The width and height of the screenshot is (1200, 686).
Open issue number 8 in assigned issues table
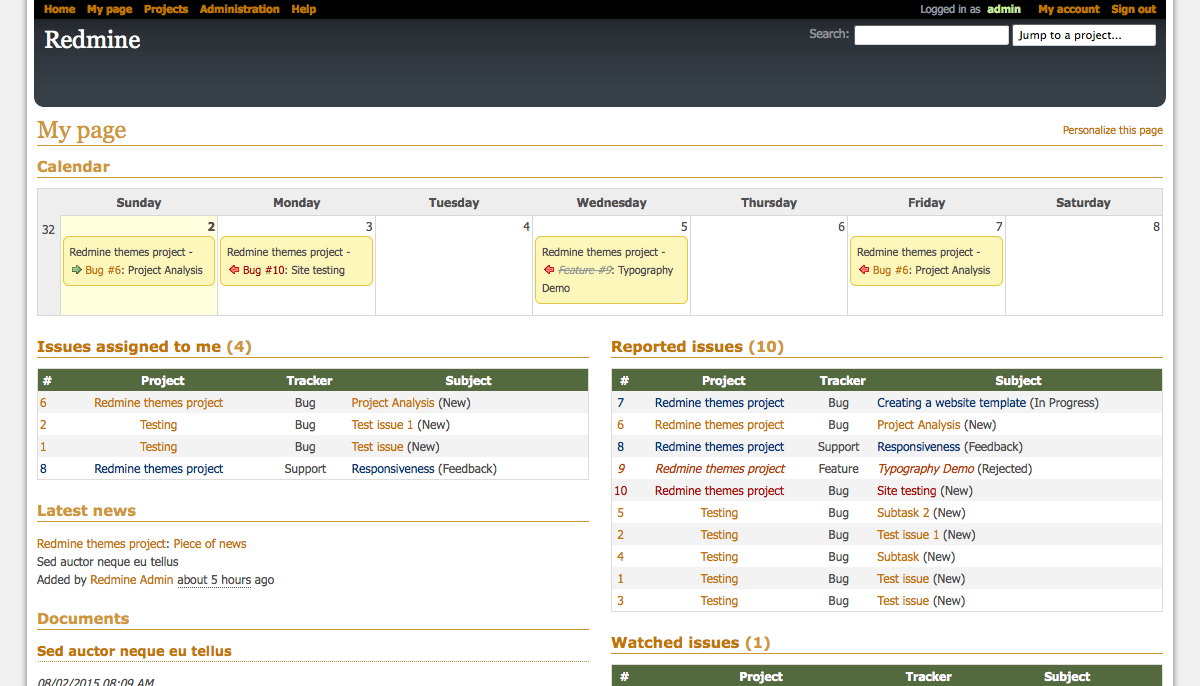point(43,469)
